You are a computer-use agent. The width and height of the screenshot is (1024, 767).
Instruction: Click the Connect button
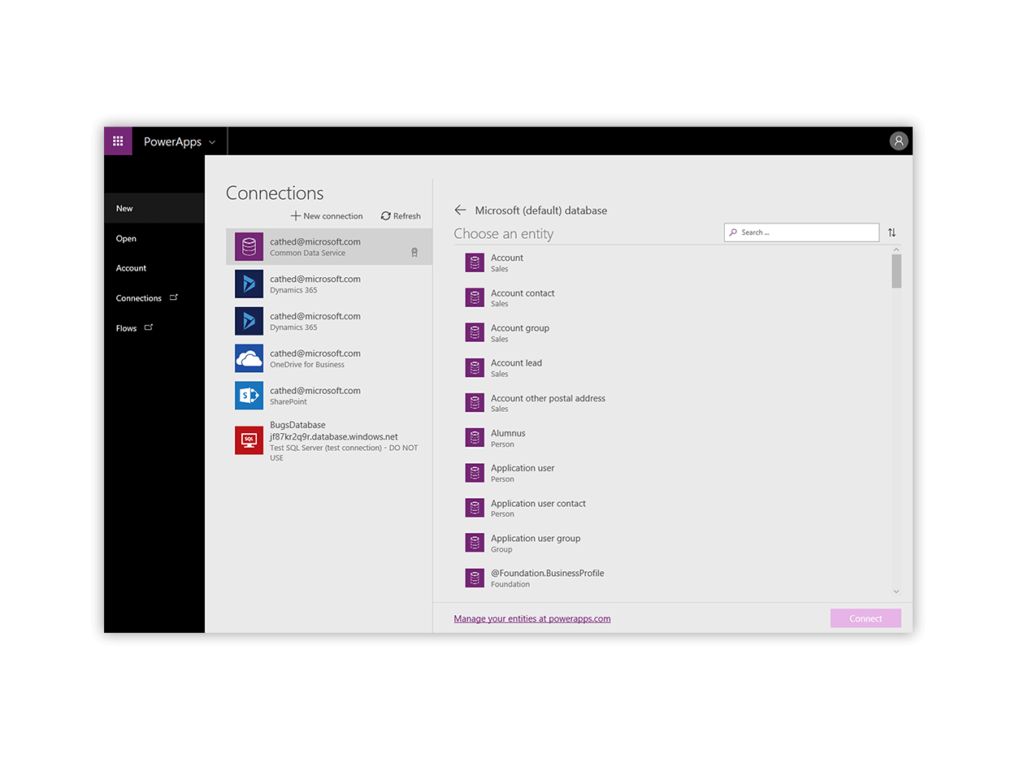(x=866, y=618)
